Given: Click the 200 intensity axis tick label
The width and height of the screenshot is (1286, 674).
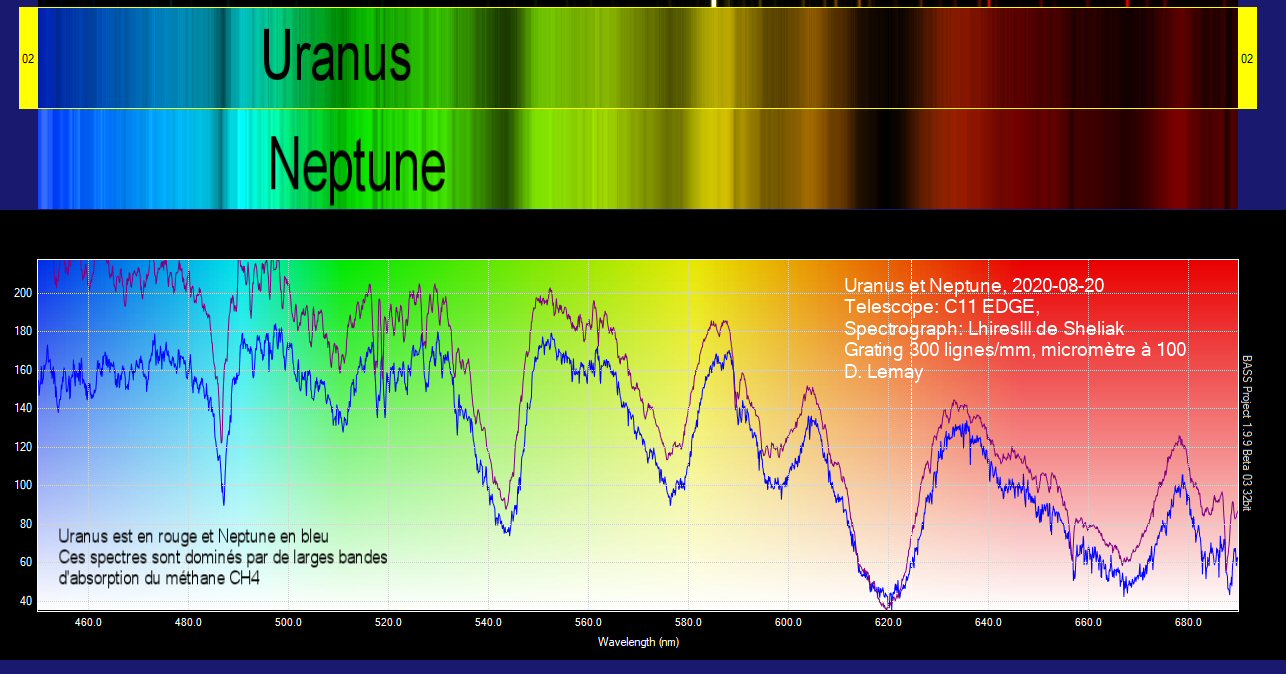Looking at the screenshot, I should coord(22,293).
